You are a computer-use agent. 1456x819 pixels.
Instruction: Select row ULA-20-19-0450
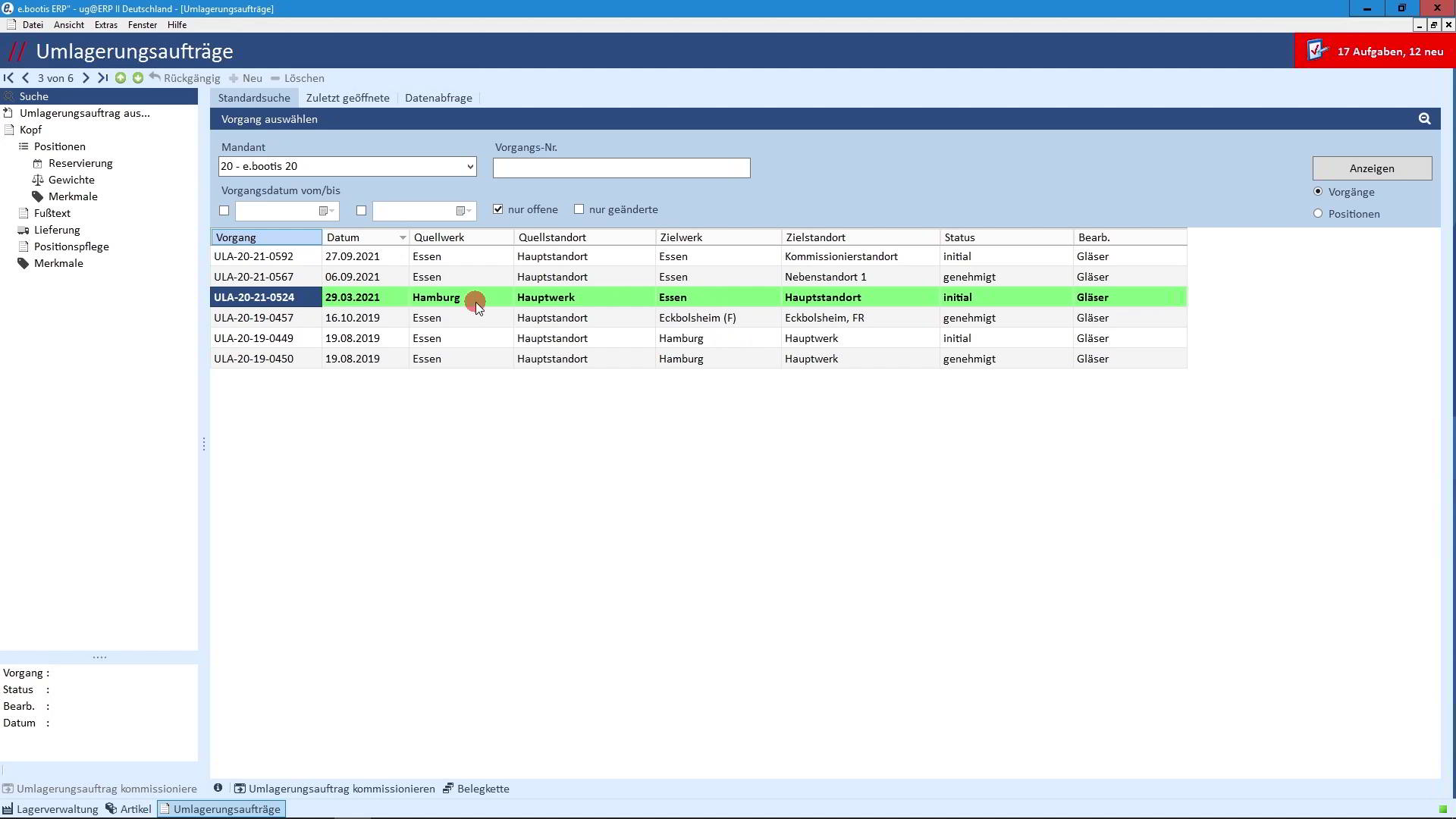(x=698, y=359)
